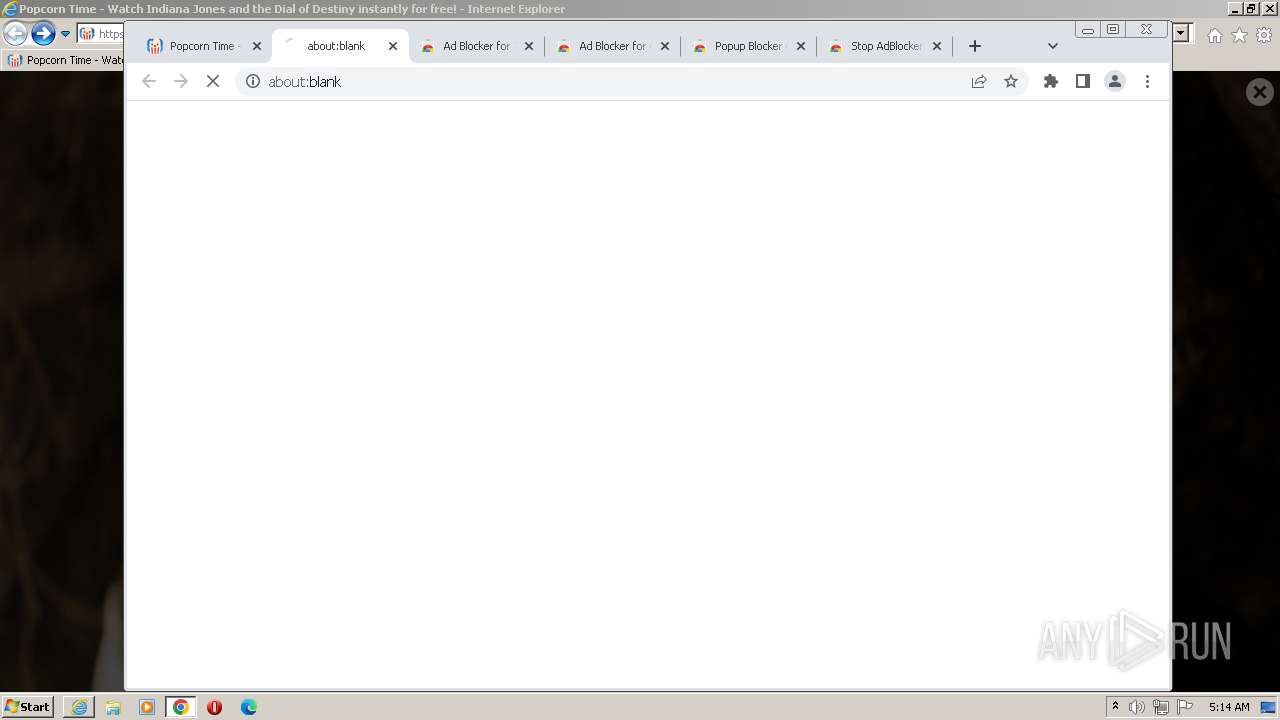Viewport: 1280px width, 720px height.
Task: Click Internet Explorer's back button
Action: tap(15, 33)
